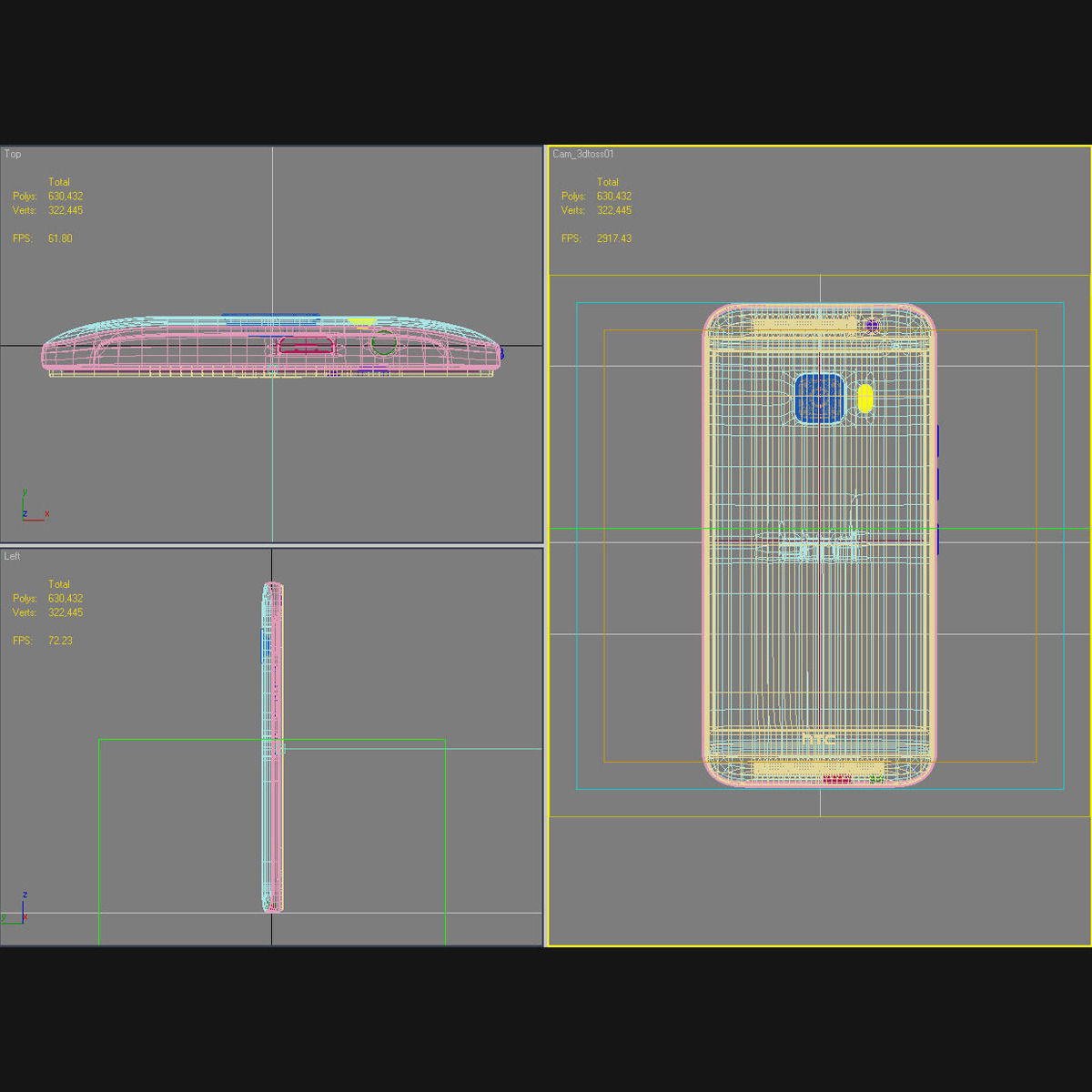This screenshot has width=1092, height=1092.
Task: Select the HTC logo on the phone back
Action: (x=819, y=740)
